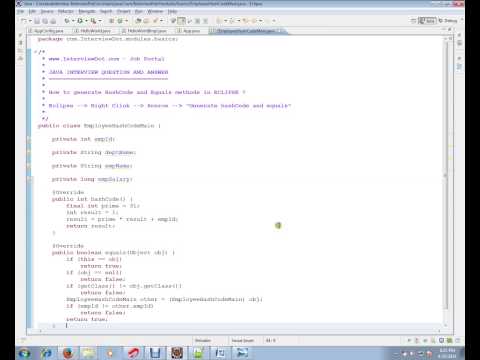Open the Refactor menu
The height and width of the screenshot is (360, 480).
66,11
